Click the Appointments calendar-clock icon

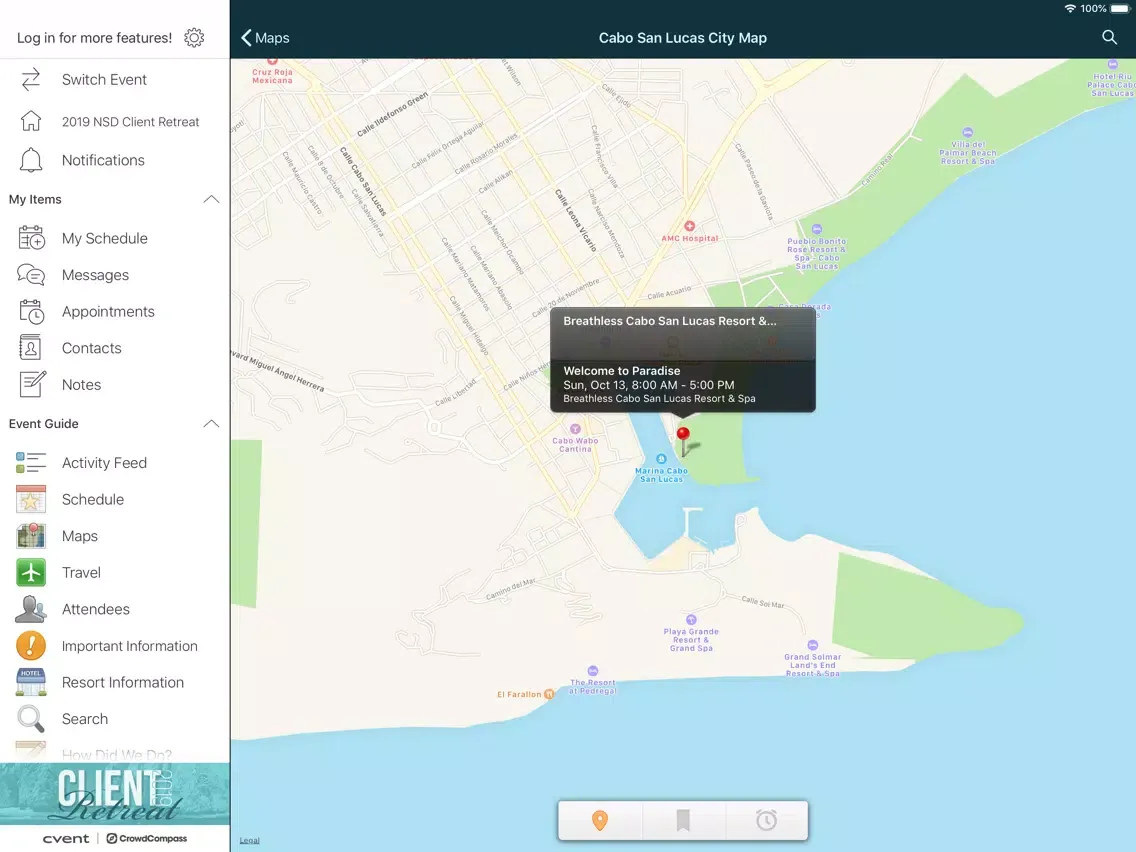tap(31, 312)
